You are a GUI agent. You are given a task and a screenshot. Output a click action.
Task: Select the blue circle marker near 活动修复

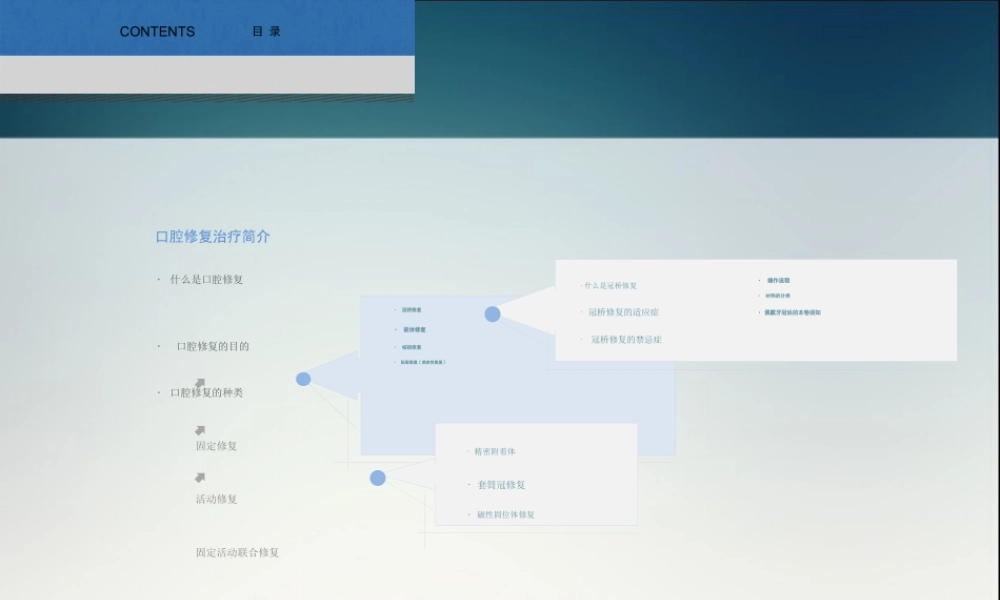tap(376, 478)
